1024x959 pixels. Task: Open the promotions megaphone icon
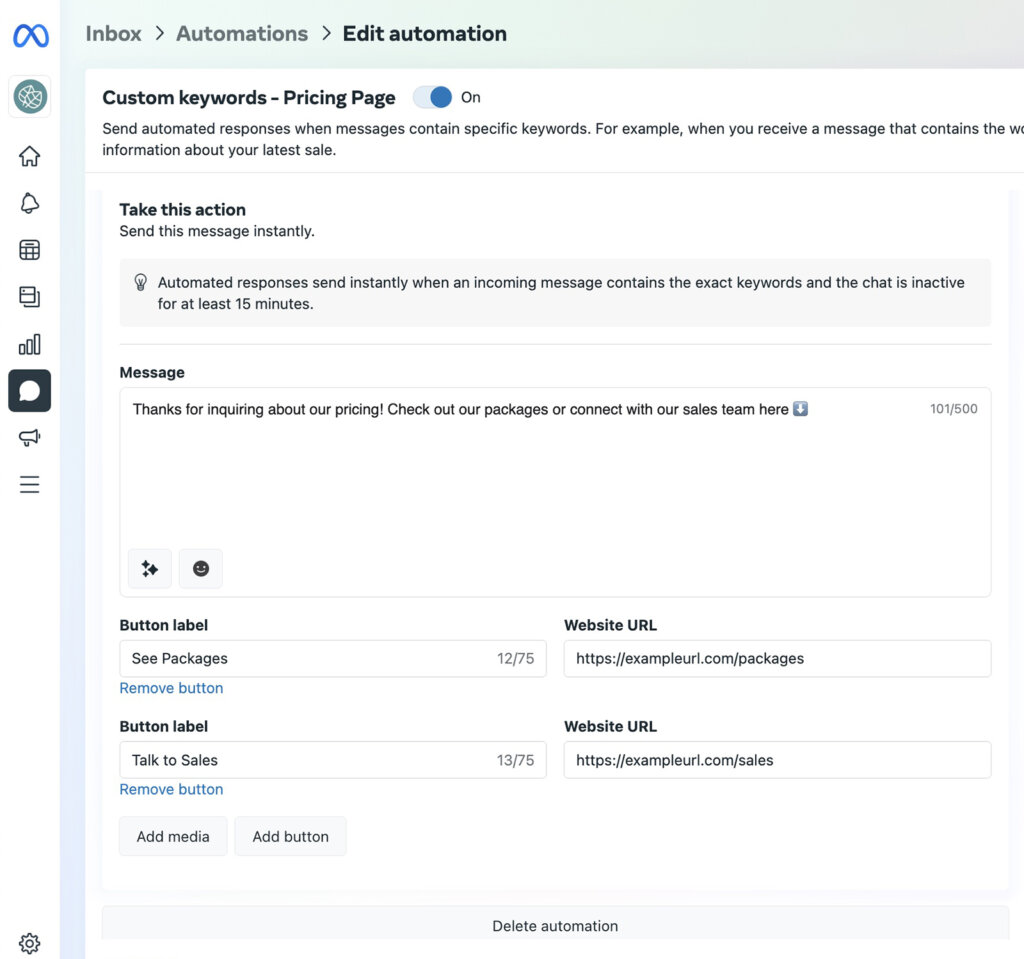click(29, 437)
